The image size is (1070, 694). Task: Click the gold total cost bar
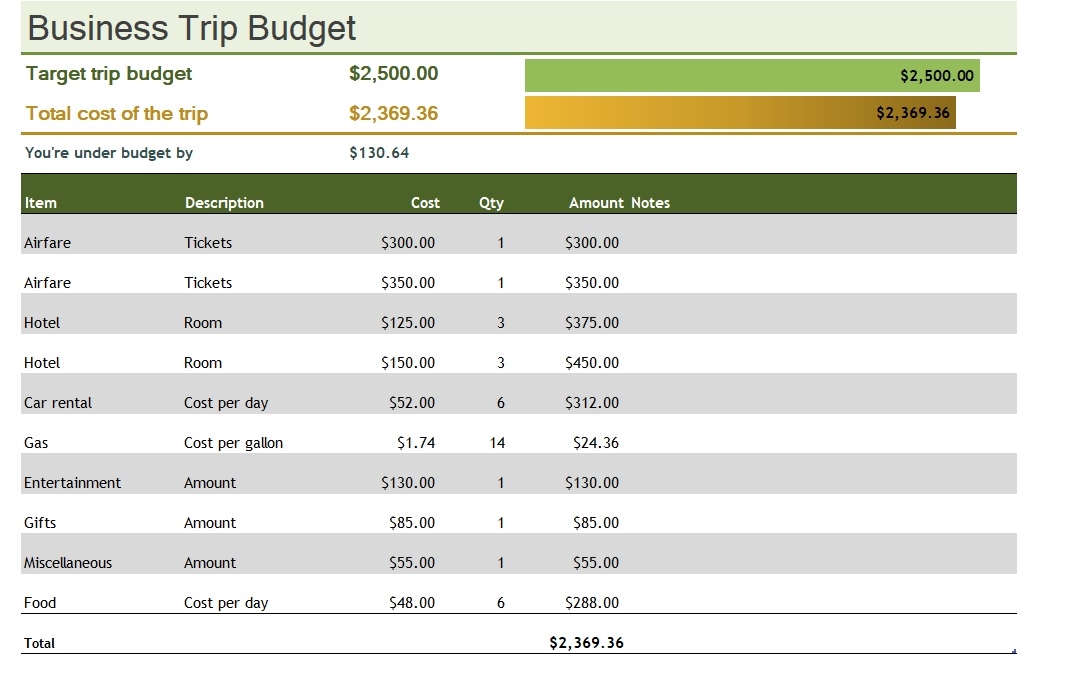[x=740, y=113]
